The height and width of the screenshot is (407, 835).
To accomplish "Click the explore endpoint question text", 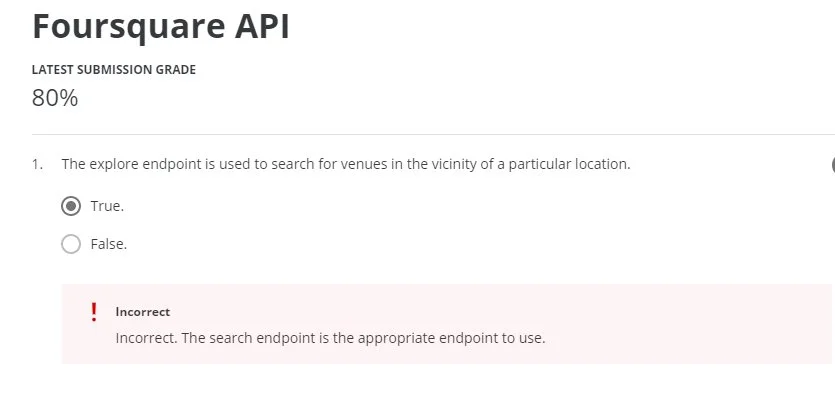I will coord(346,164).
